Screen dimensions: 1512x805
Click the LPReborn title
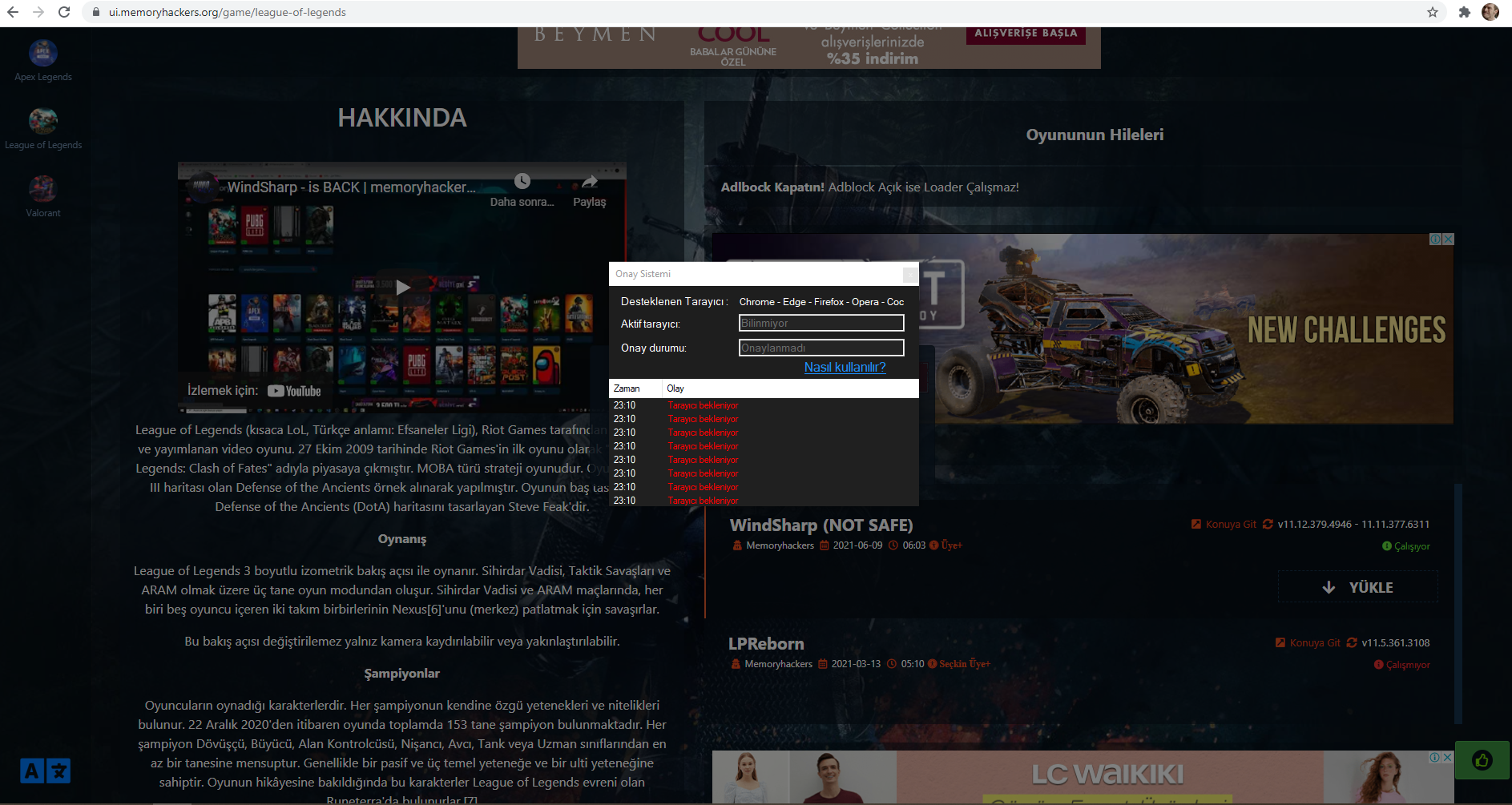coord(766,644)
